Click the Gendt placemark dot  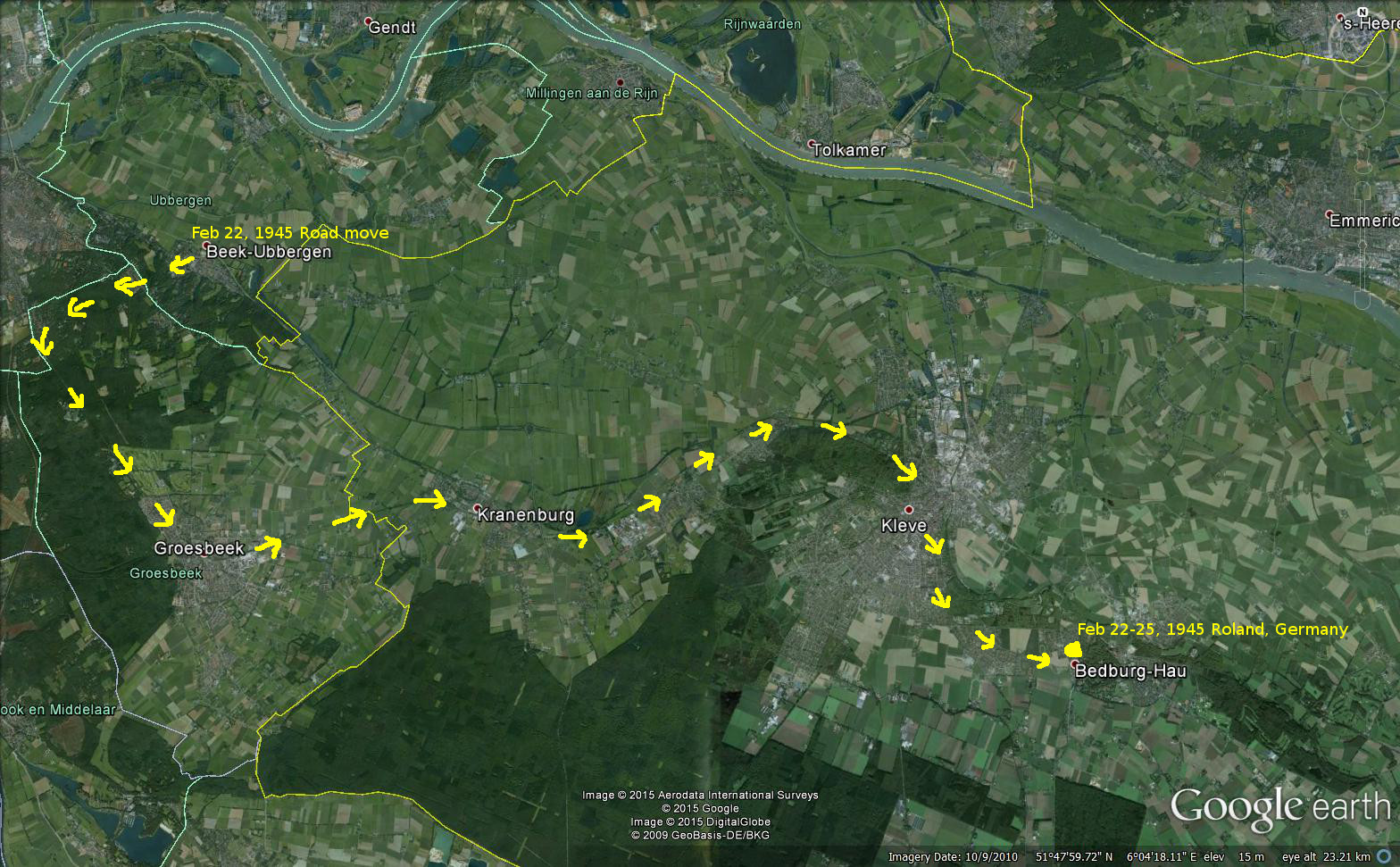click(368, 21)
